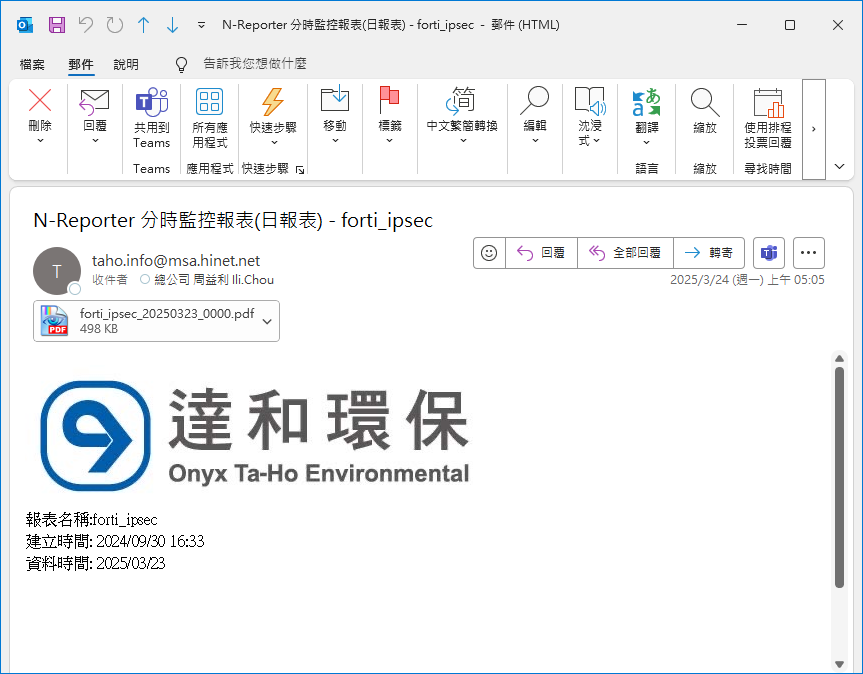Image resolution: width=863 pixels, height=674 pixels.
Task: Click the Teams icon in message header
Action: (x=769, y=253)
